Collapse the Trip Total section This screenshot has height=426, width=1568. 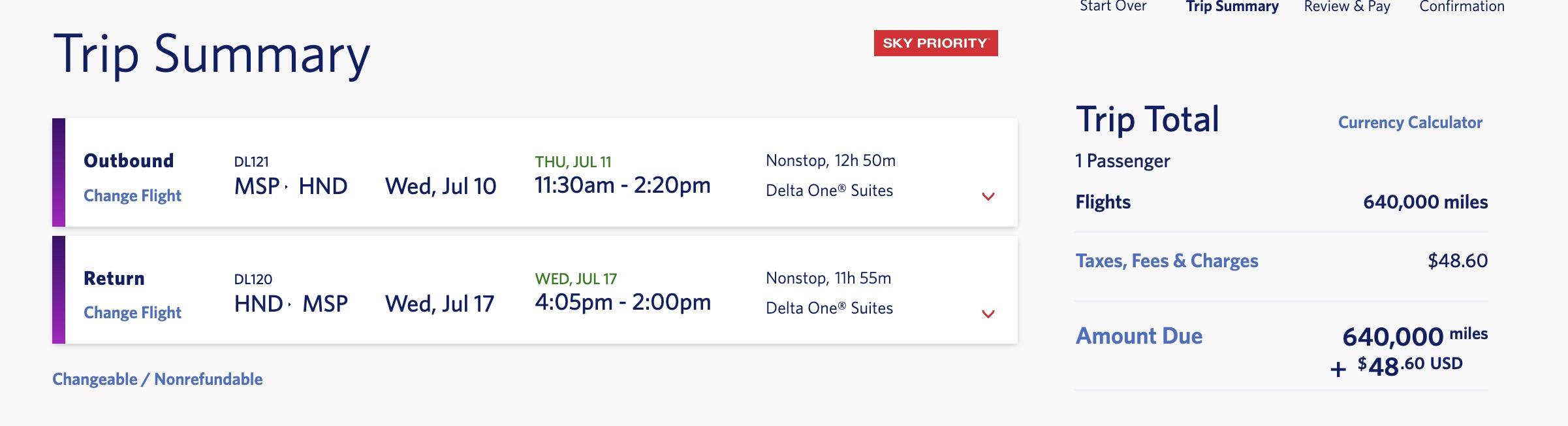click(x=1149, y=119)
